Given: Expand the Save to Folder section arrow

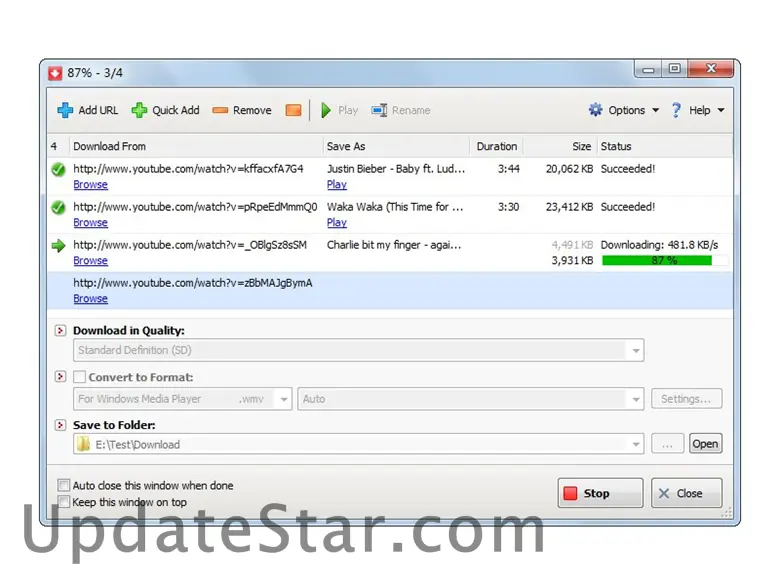Looking at the screenshot, I should (60, 425).
